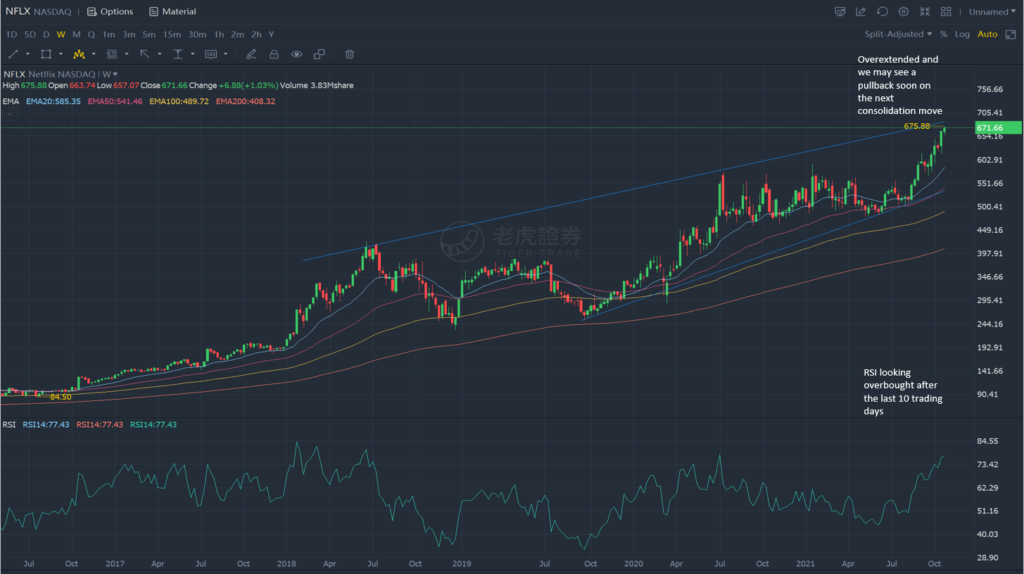
Task: Select the Y yearly timeframe
Action: (x=271, y=35)
